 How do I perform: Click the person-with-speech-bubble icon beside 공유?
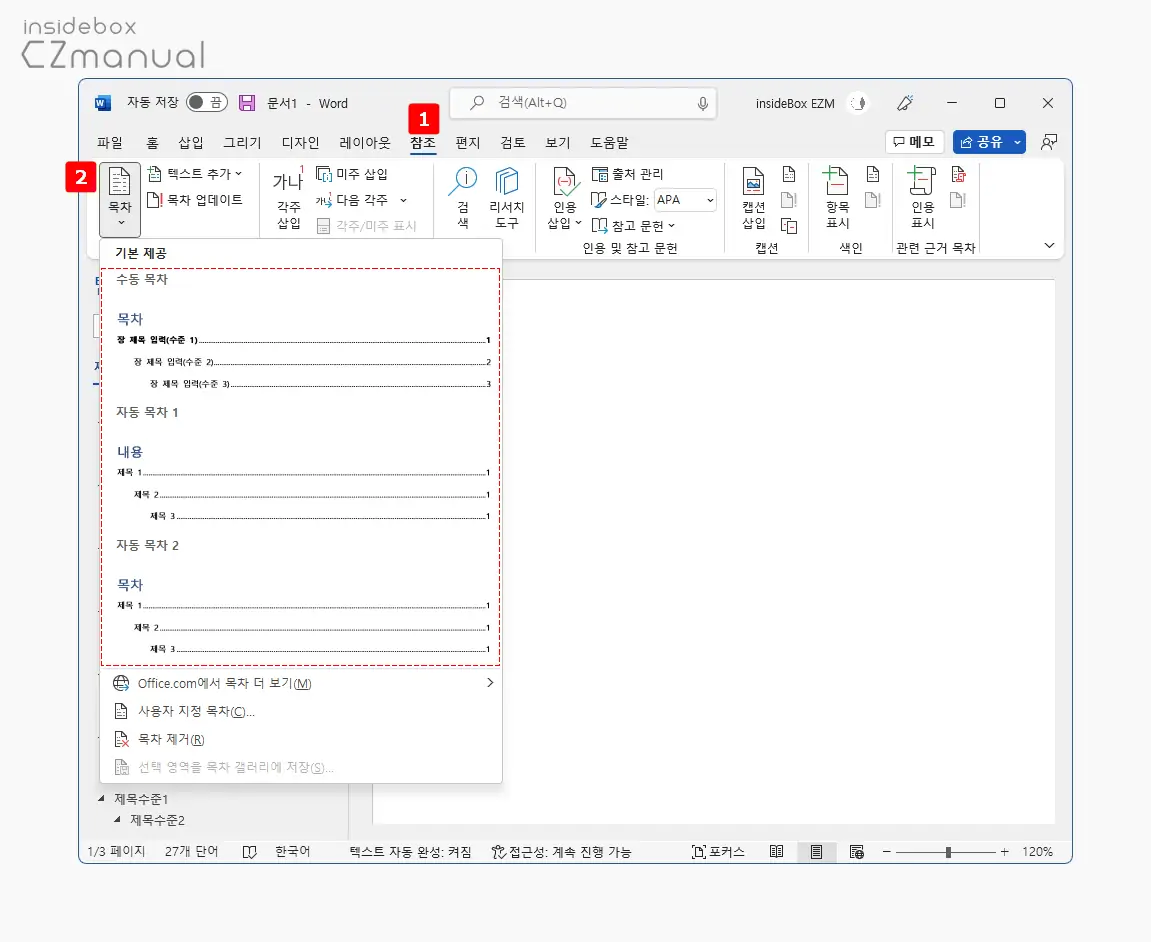coord(1049,142)
